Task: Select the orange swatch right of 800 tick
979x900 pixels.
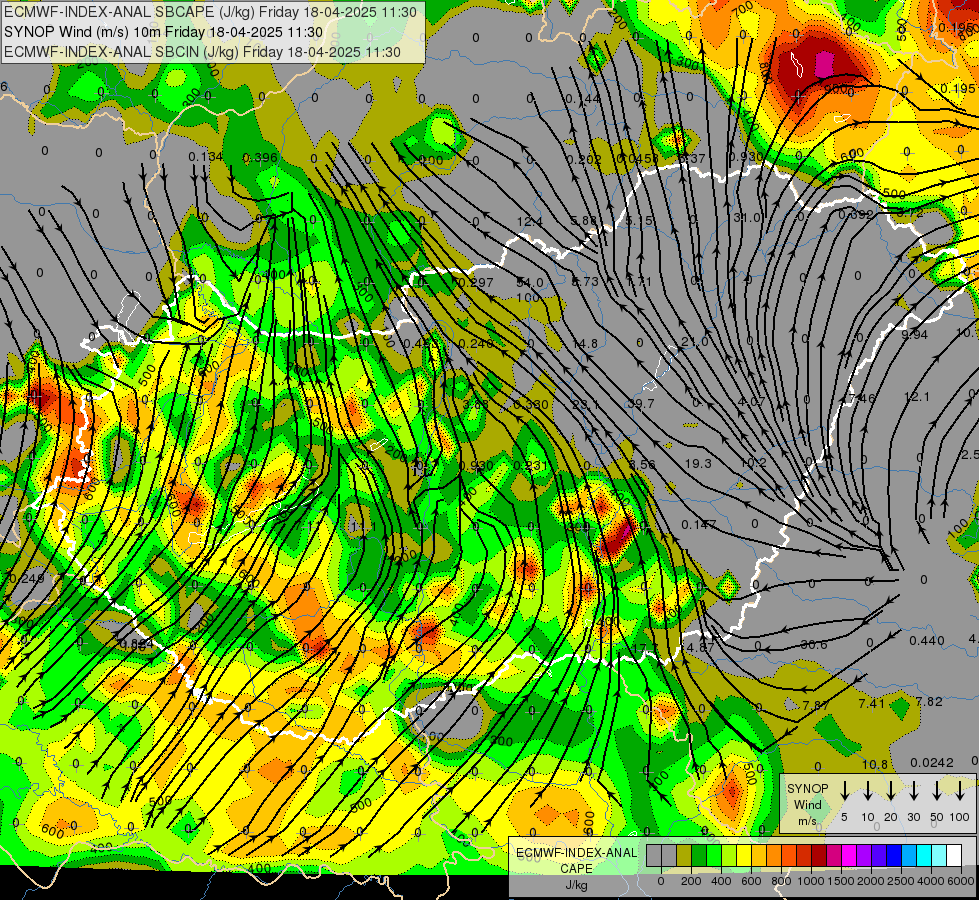Action: pyautogui.click(x=790, y=855)
